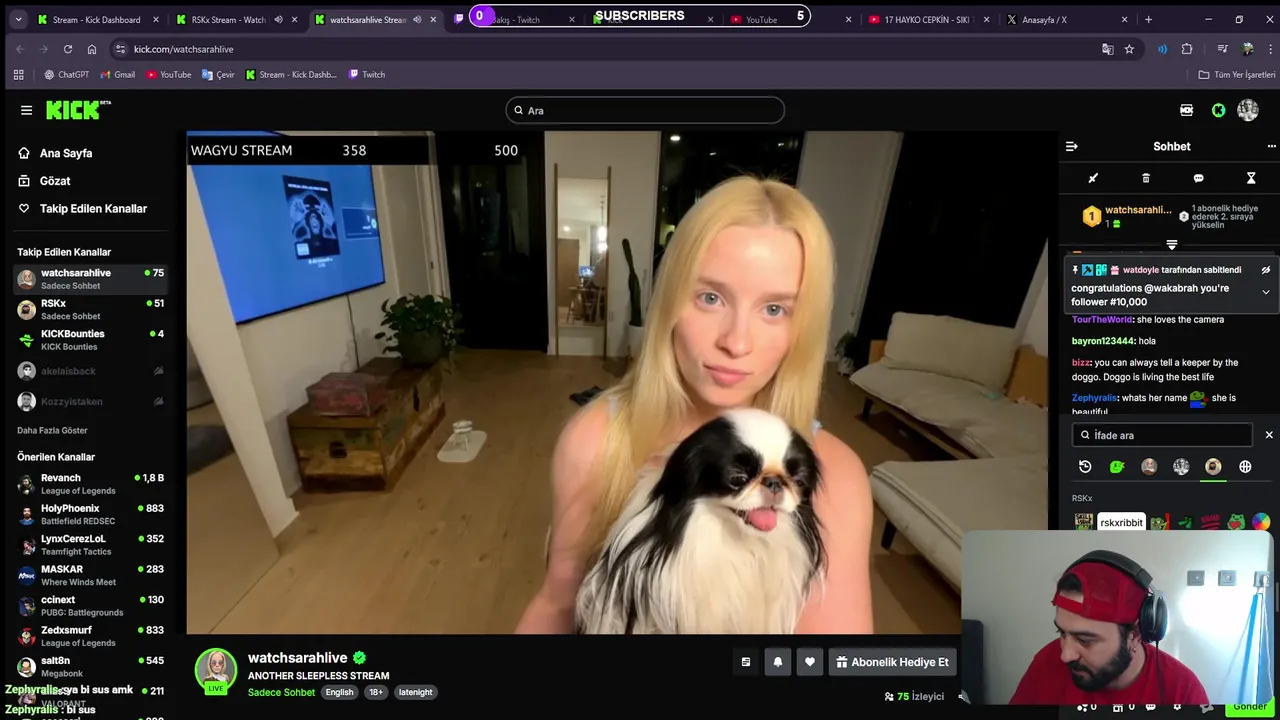Select the recent emotes tab
Screen dimensions: 1280x720
point(1085,466)
